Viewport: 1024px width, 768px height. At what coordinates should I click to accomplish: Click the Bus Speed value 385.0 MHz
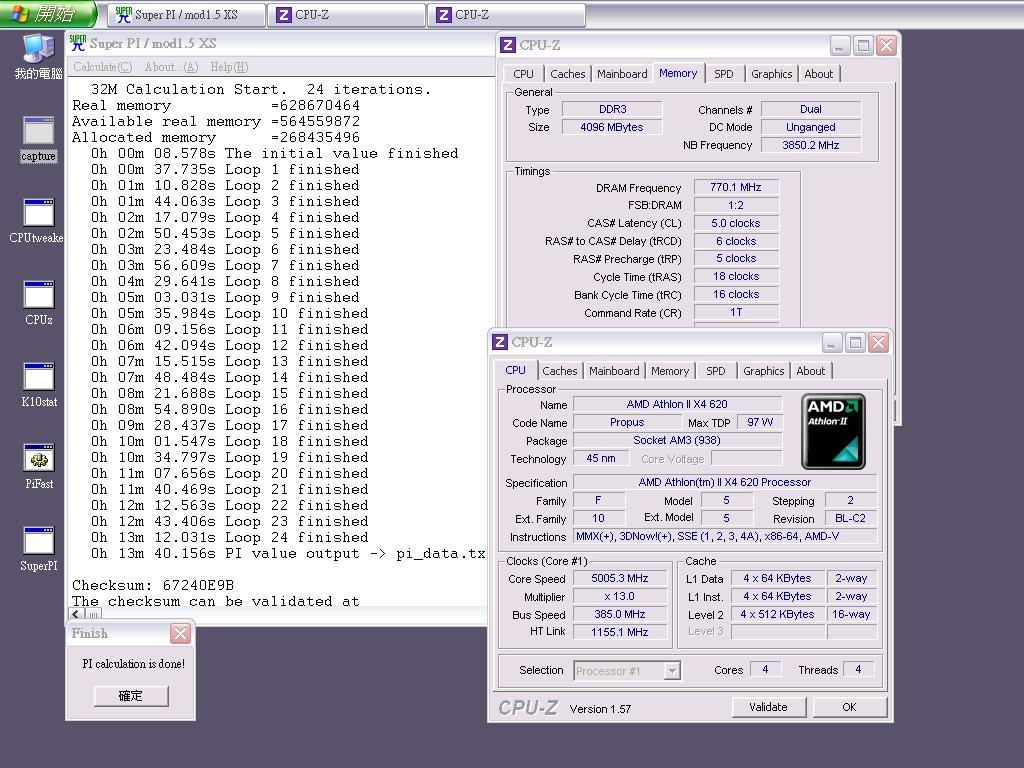620,615
